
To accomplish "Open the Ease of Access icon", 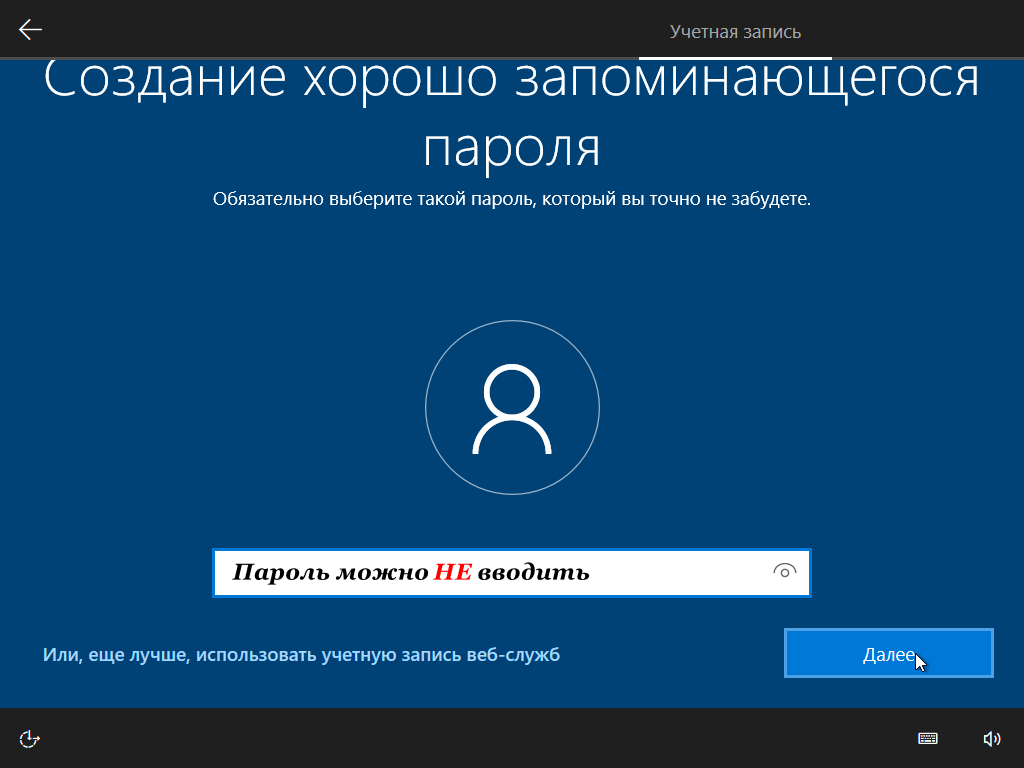I will click(30, 739).
